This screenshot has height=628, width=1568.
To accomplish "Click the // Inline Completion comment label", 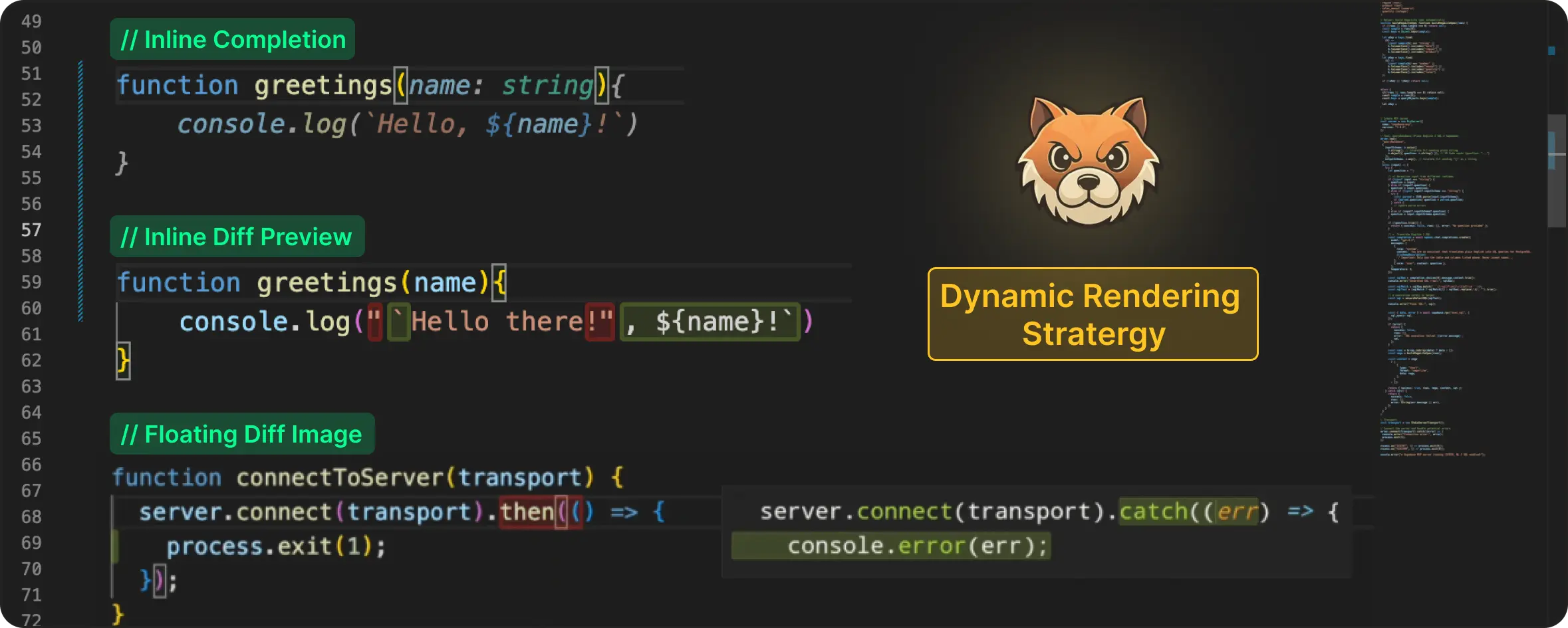I will pyautogui.click(x=232, y=39).
